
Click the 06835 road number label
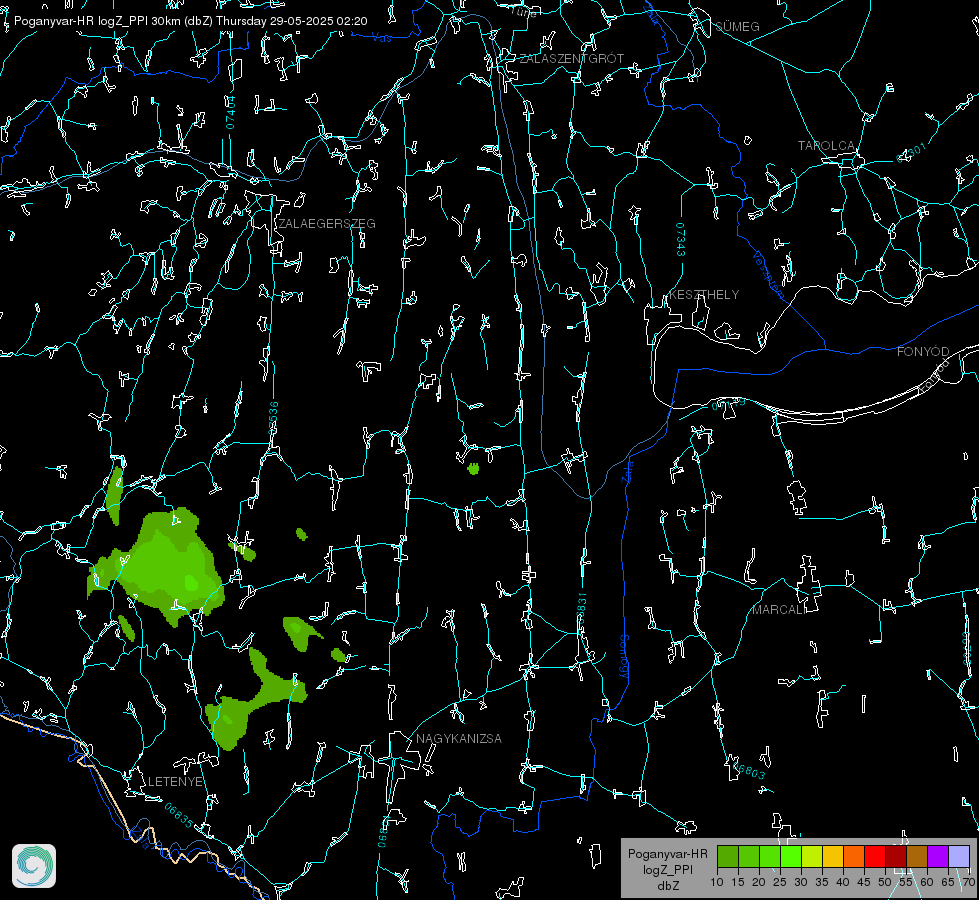coord(179,816)
